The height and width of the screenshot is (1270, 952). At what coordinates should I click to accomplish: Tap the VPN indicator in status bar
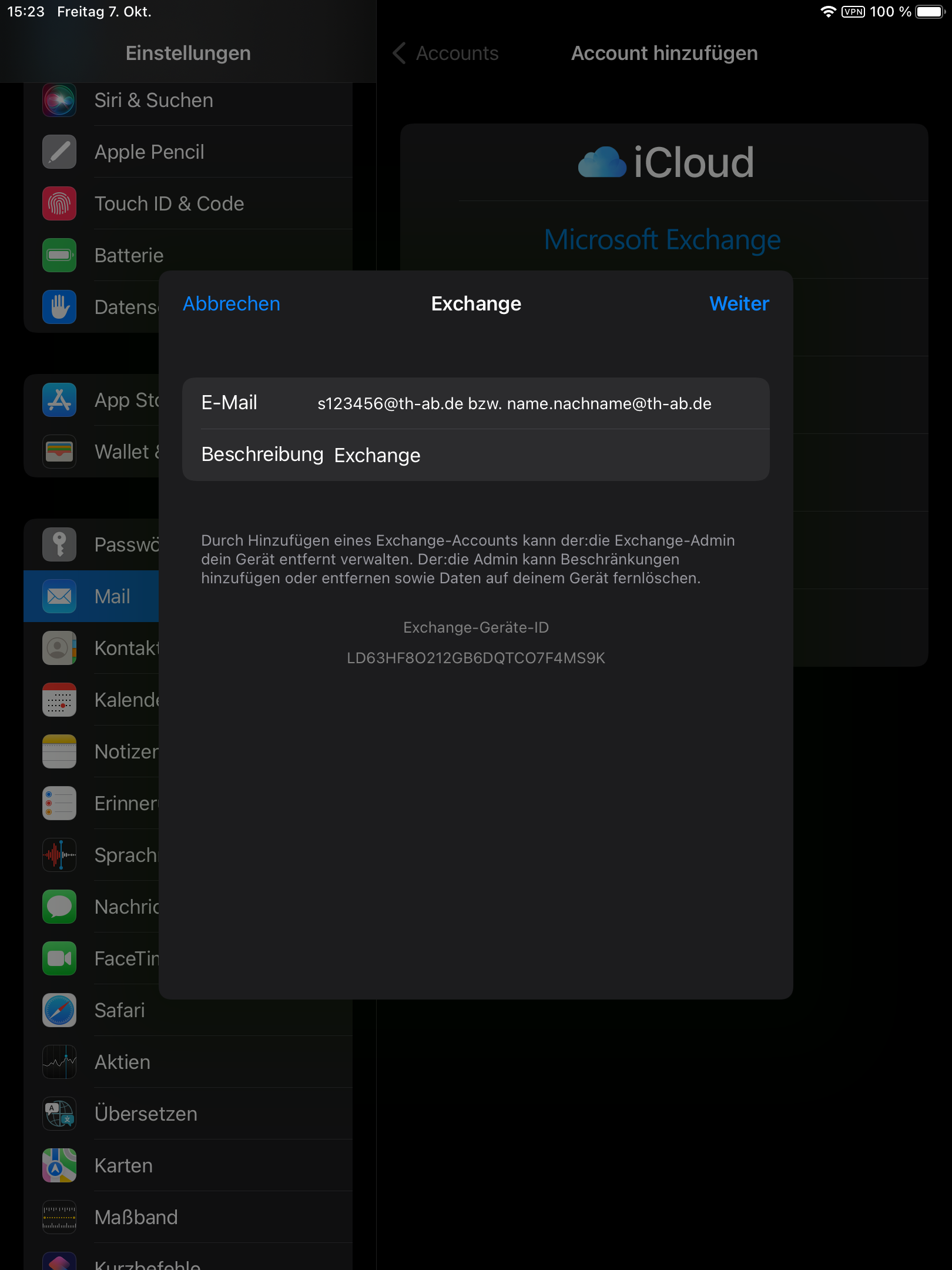pos(853,12)
